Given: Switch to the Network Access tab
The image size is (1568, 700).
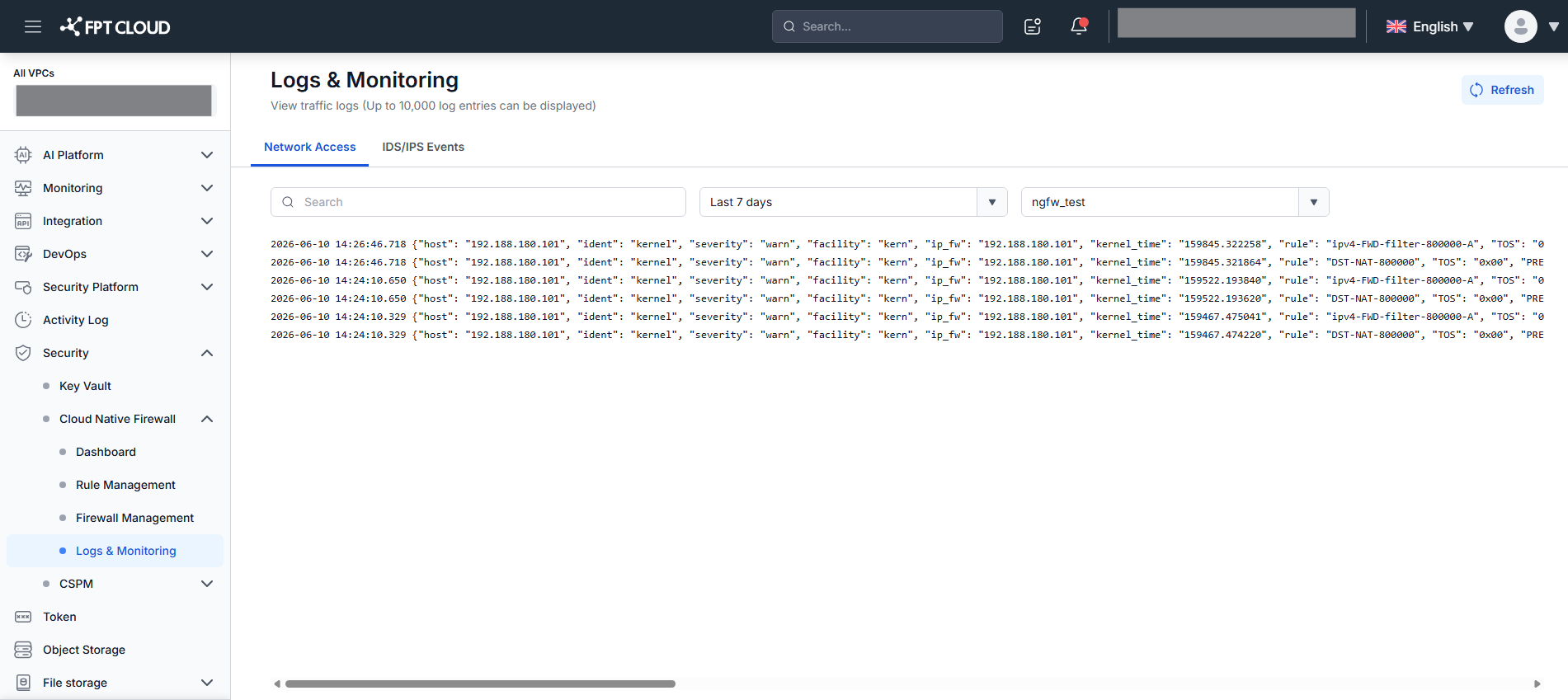Looking at the screenshot, I should 309,147.
